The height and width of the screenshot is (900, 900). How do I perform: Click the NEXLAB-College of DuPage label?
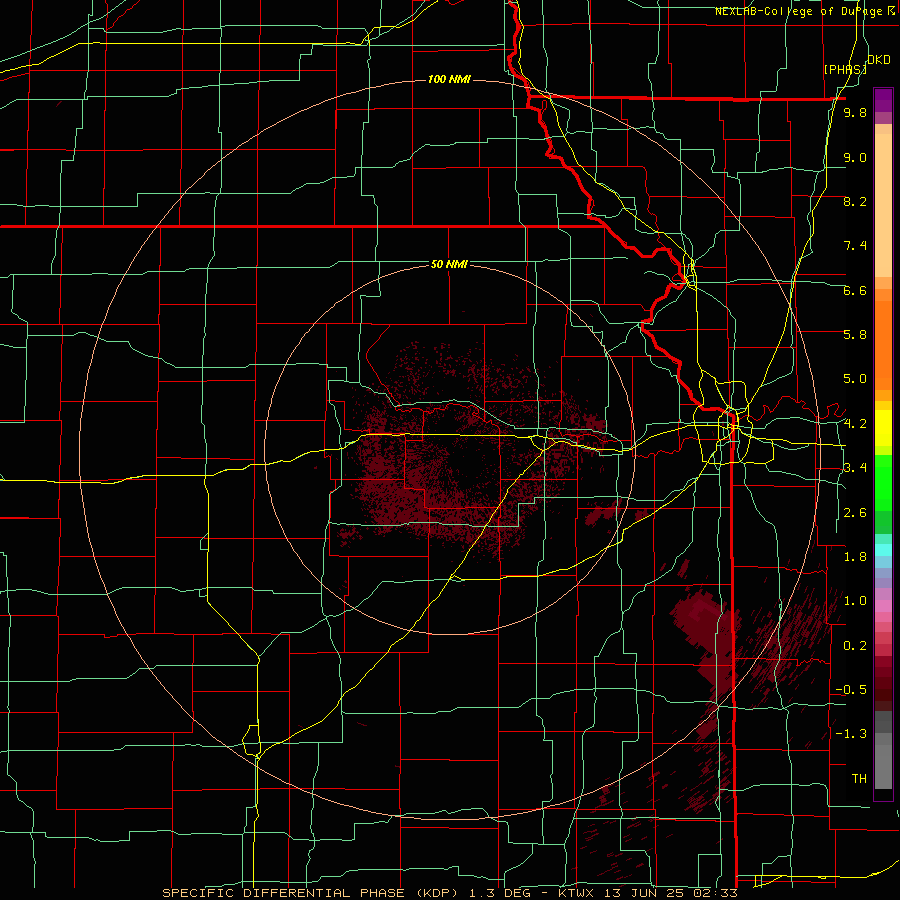point(806,11)
